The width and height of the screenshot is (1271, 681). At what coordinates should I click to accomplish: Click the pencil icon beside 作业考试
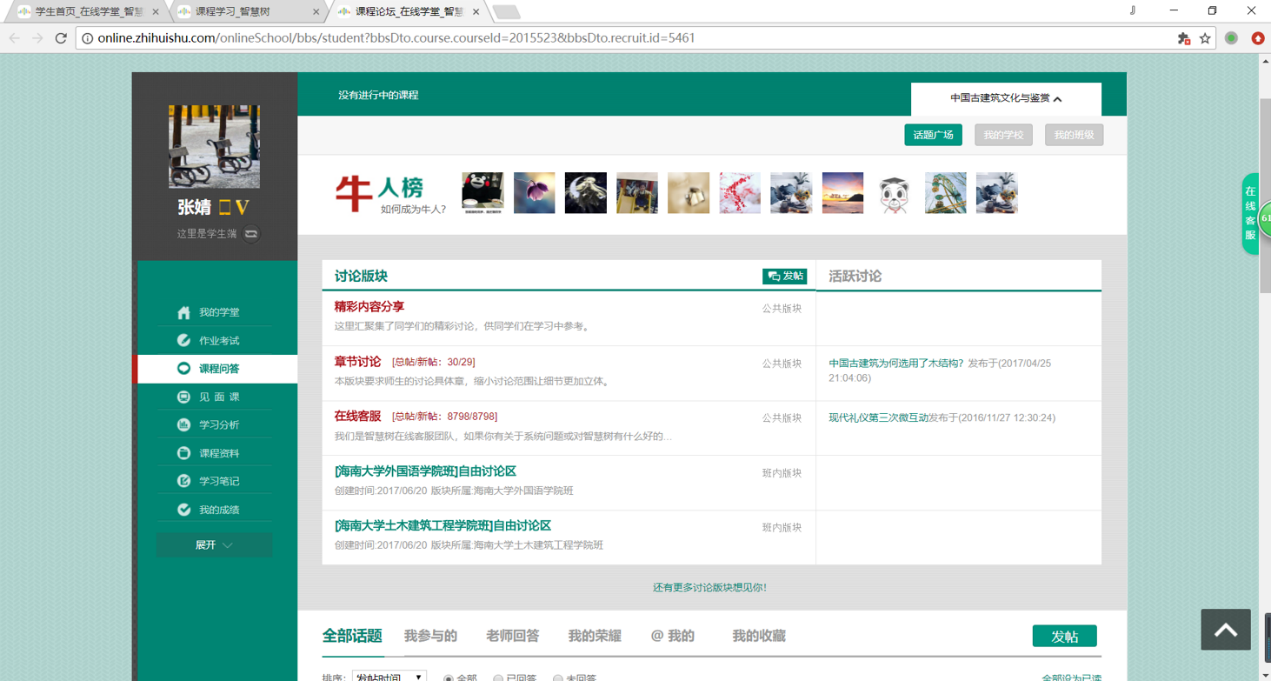pyautogui.click(x=184, y=340)
